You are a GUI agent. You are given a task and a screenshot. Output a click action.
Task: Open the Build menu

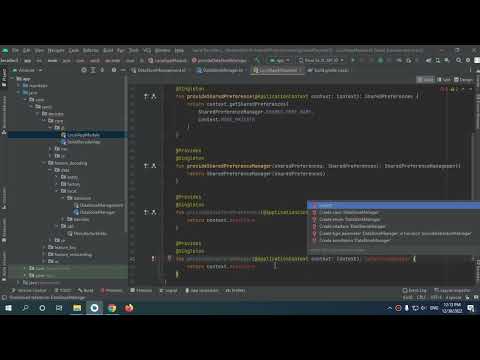click(108, 51)
